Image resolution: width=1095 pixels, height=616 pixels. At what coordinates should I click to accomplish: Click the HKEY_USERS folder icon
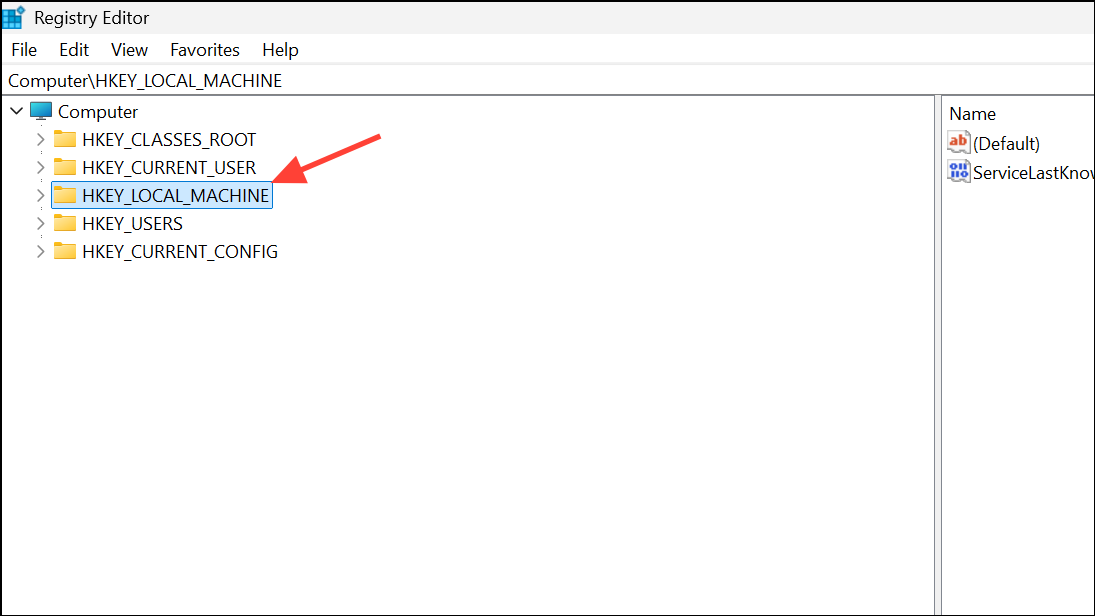(x=65, y=223)
